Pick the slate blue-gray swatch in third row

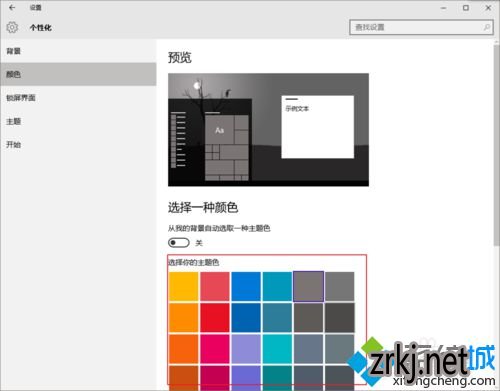coord(309,349)
